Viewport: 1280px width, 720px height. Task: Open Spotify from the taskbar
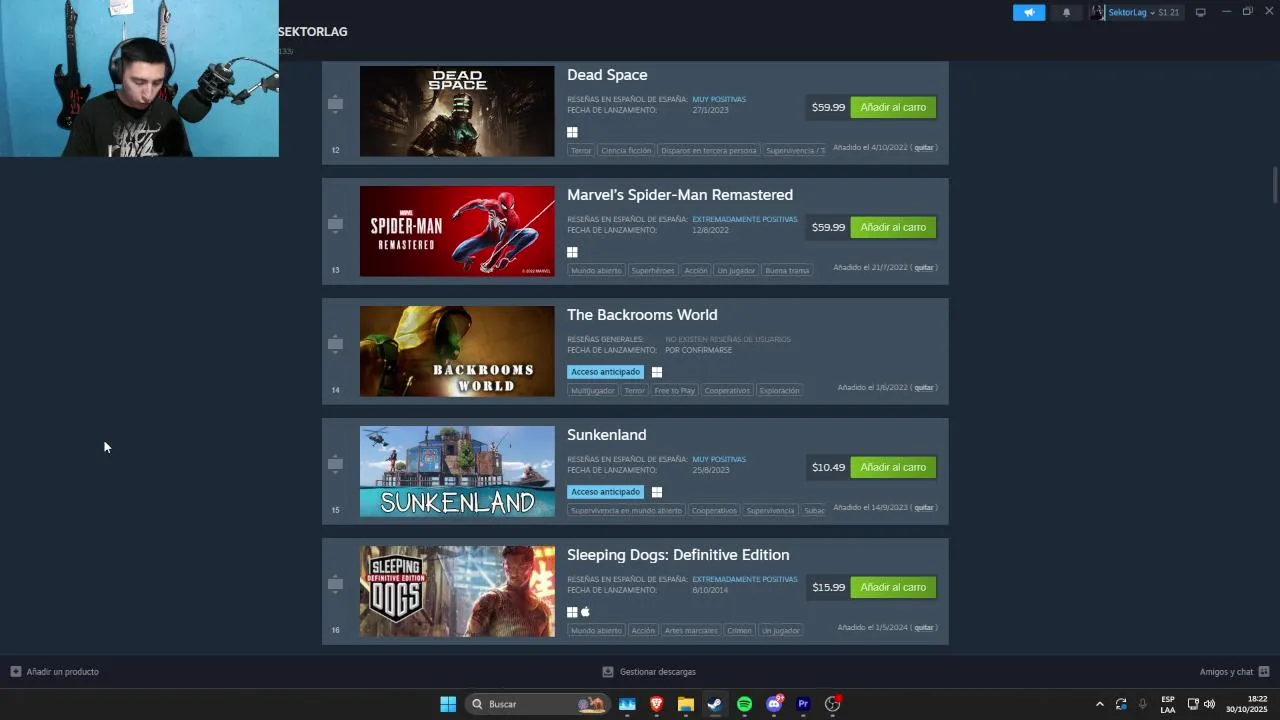[x=744, y=704]
